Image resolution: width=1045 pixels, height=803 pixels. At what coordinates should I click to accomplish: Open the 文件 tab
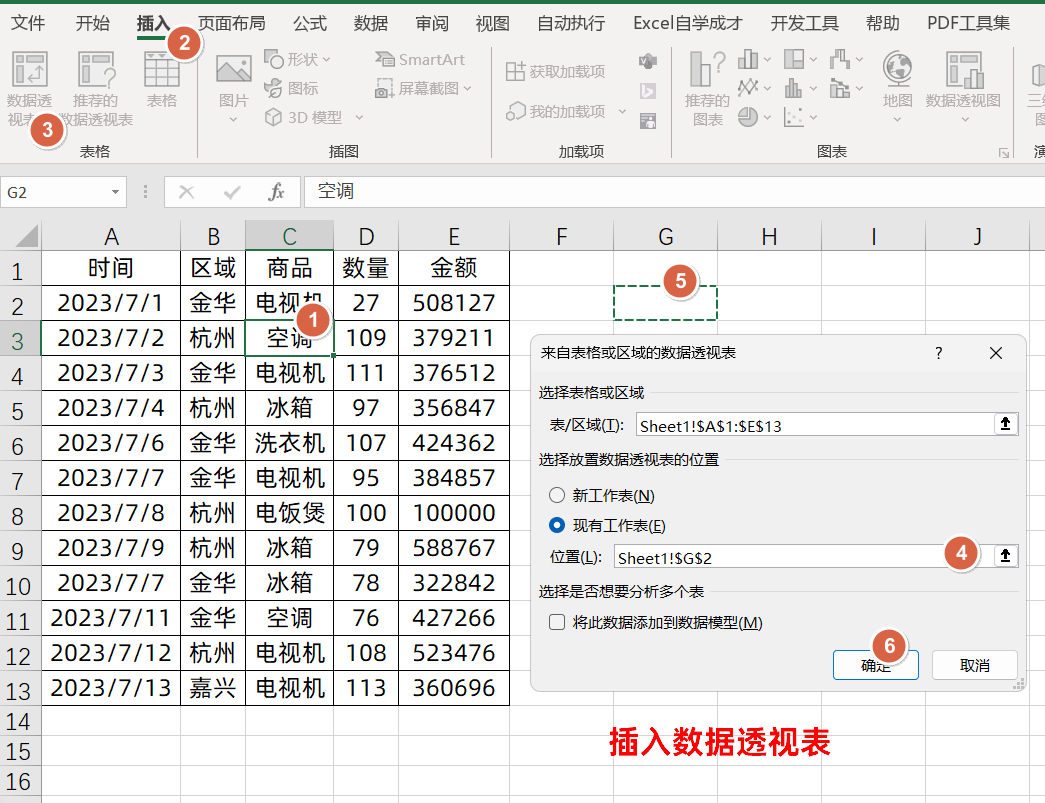[x=28, y=23]
